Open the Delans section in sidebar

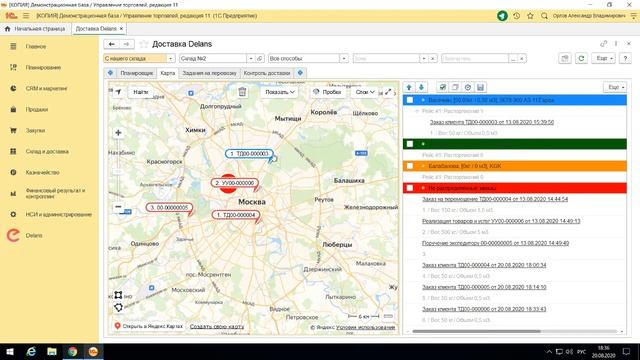34,236
